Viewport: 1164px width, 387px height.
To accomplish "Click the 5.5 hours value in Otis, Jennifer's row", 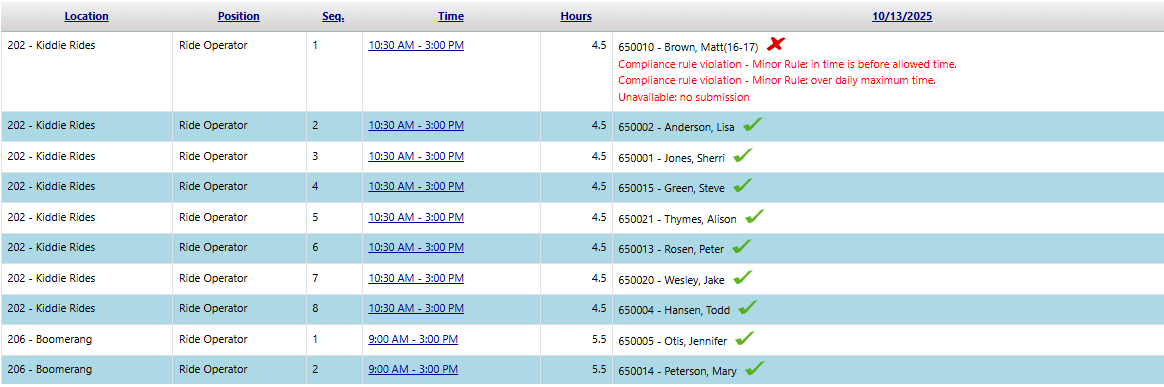I will [599, 339].
